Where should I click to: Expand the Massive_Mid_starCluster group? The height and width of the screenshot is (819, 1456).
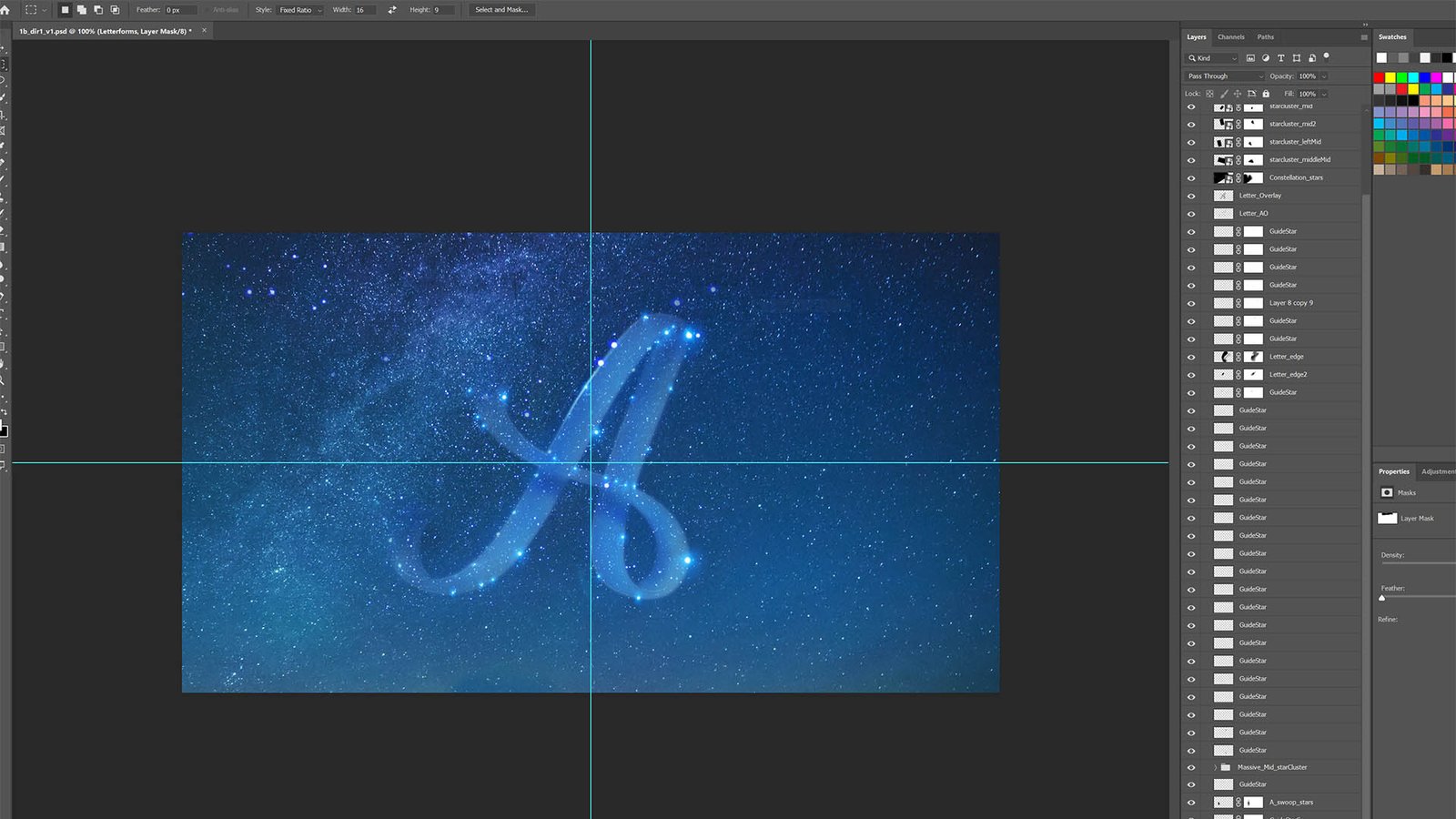pos(1215,767)
